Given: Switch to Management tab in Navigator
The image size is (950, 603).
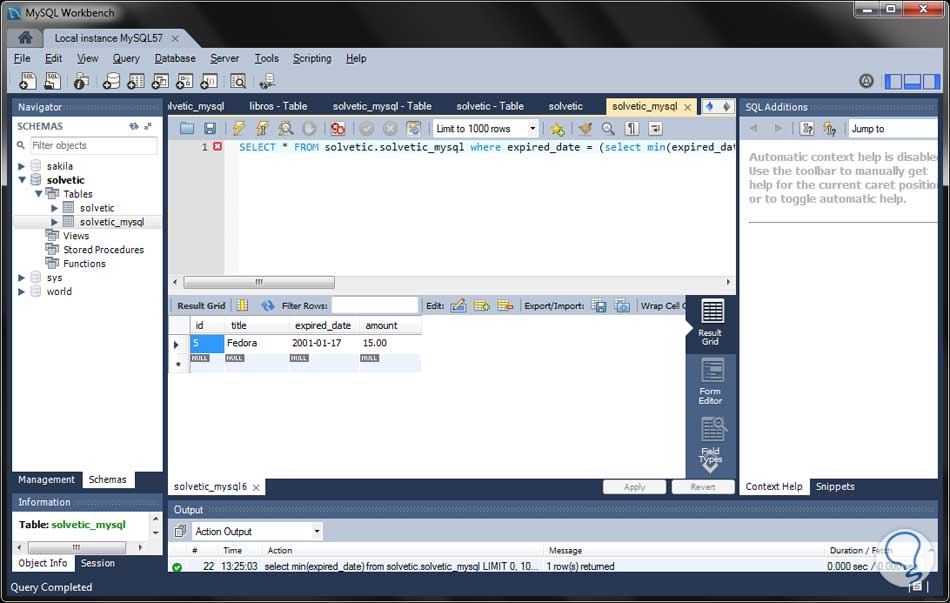Looking at the screenshot, I should coord(46,479).
